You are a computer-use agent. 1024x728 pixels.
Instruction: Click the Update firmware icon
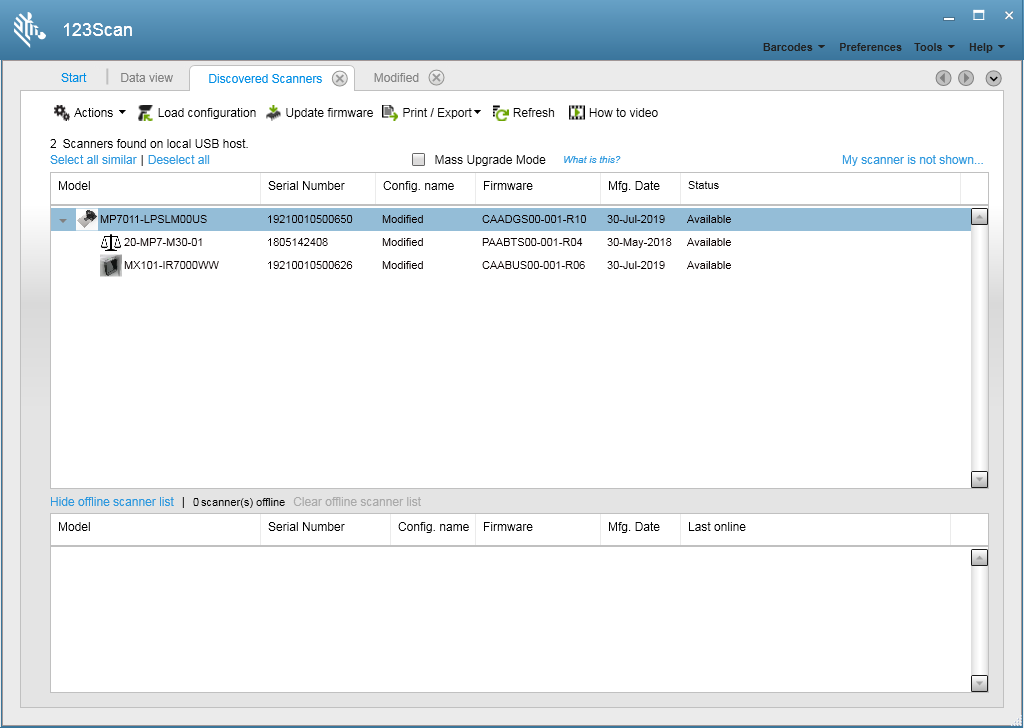273,113
